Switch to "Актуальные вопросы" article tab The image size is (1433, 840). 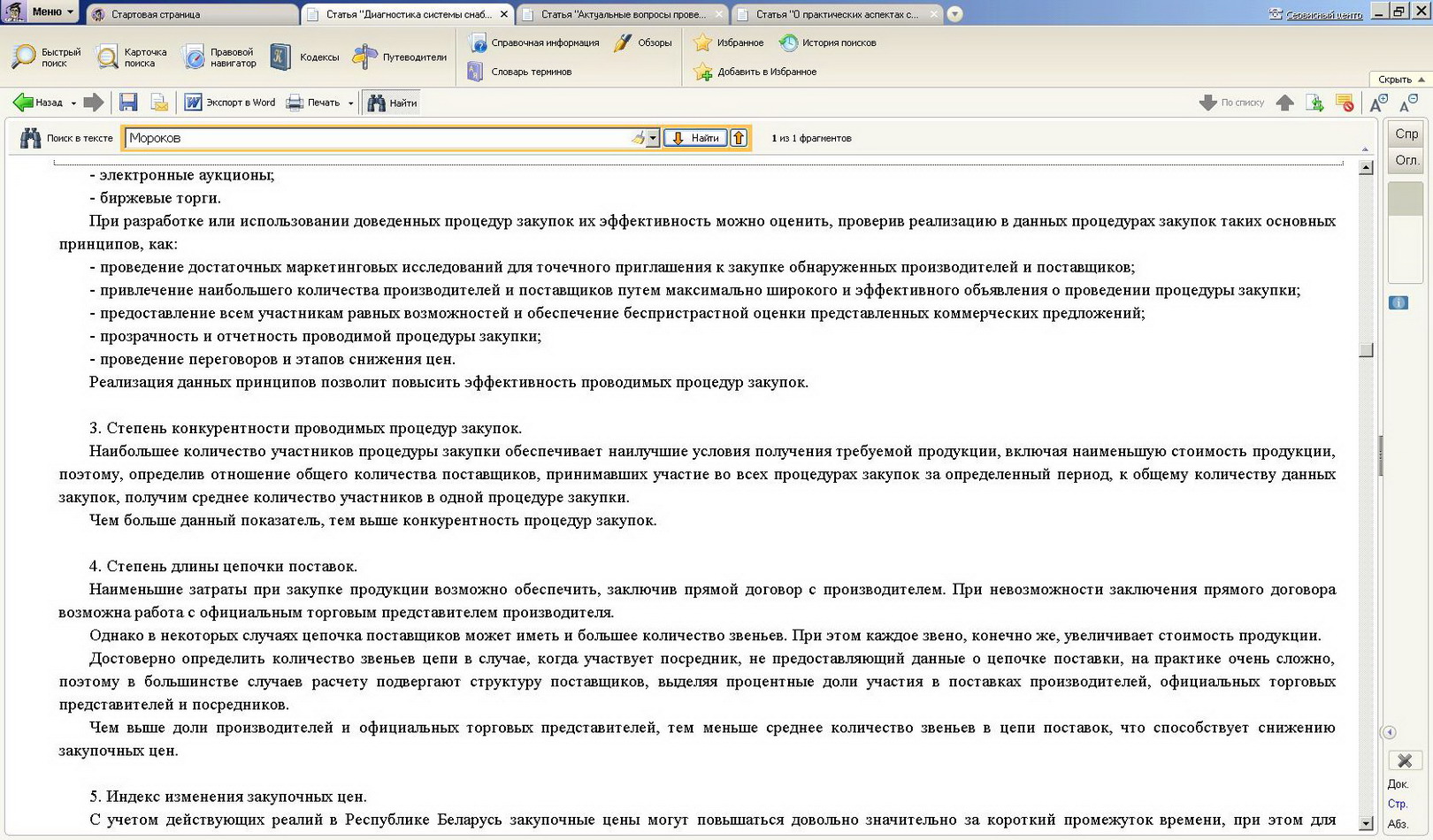623,14
